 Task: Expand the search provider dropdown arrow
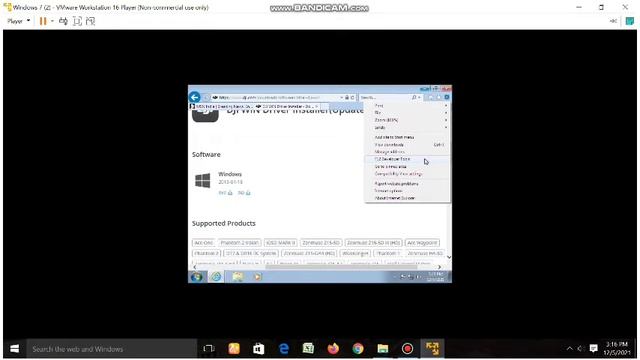coord(419,98)
